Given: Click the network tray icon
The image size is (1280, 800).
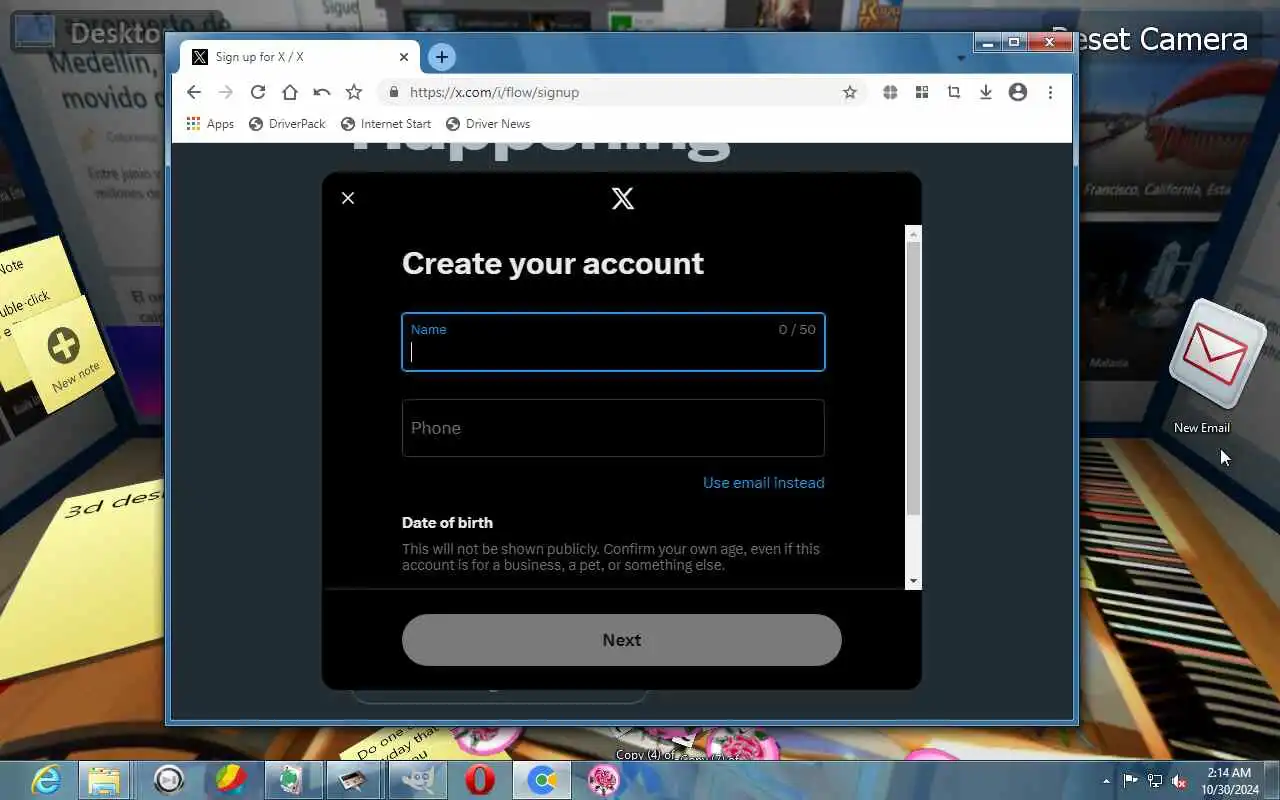Looking at the screenshot, I should (x=1155, y=781).
